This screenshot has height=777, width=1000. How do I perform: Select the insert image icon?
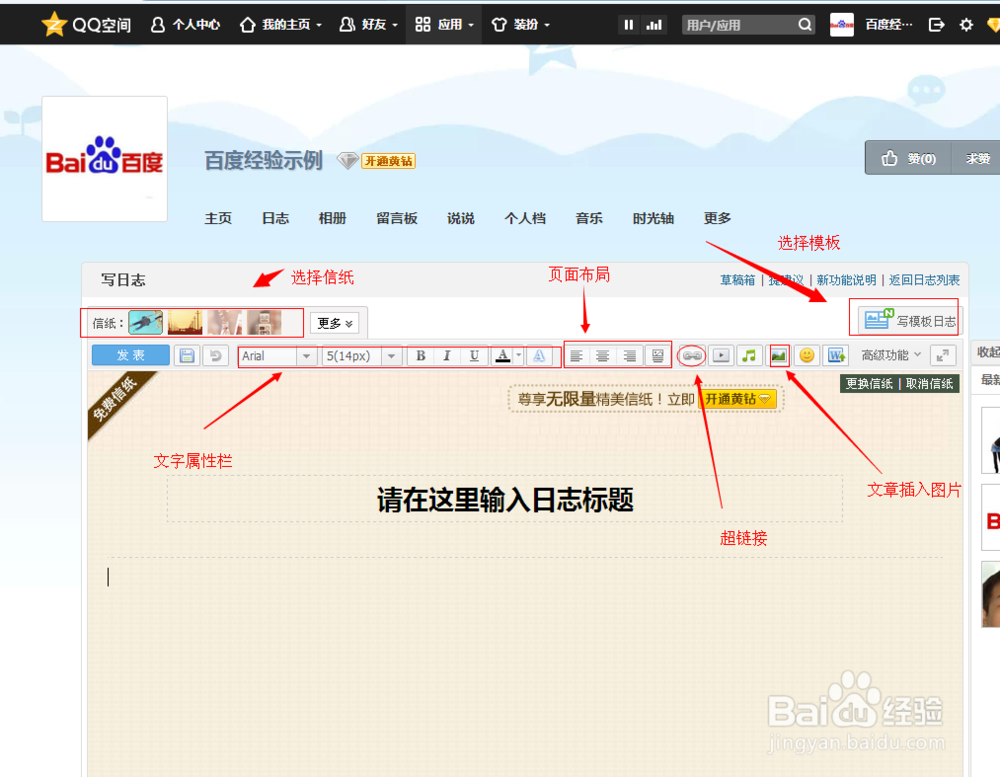(x=778, y=355)
